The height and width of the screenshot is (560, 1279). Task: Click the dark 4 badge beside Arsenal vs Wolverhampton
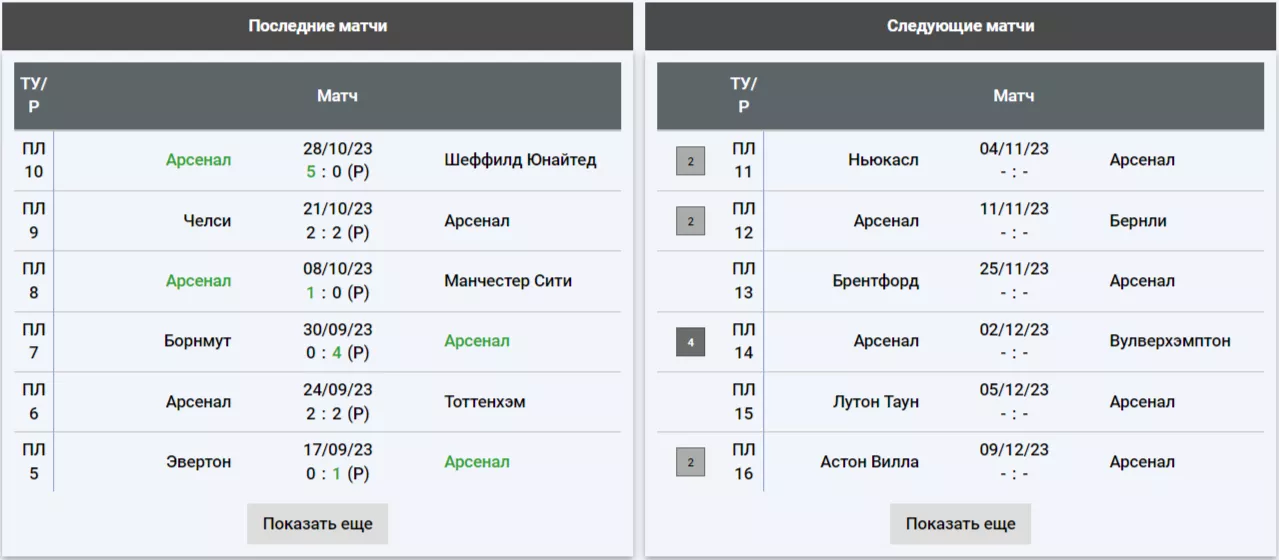tap(690, 342)
